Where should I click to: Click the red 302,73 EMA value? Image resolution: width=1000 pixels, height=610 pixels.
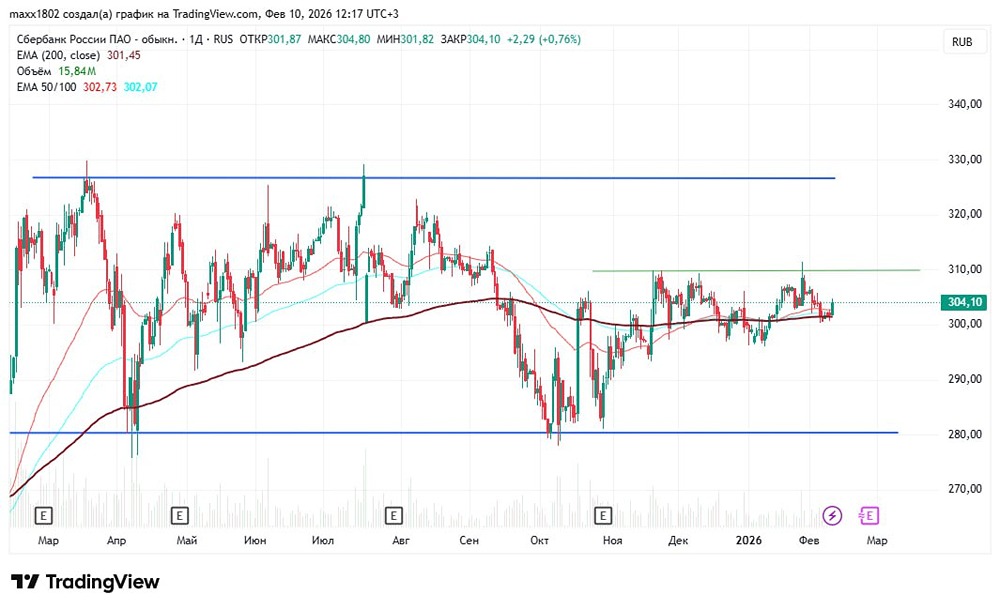pyautogui.click(x=100, y=87)
